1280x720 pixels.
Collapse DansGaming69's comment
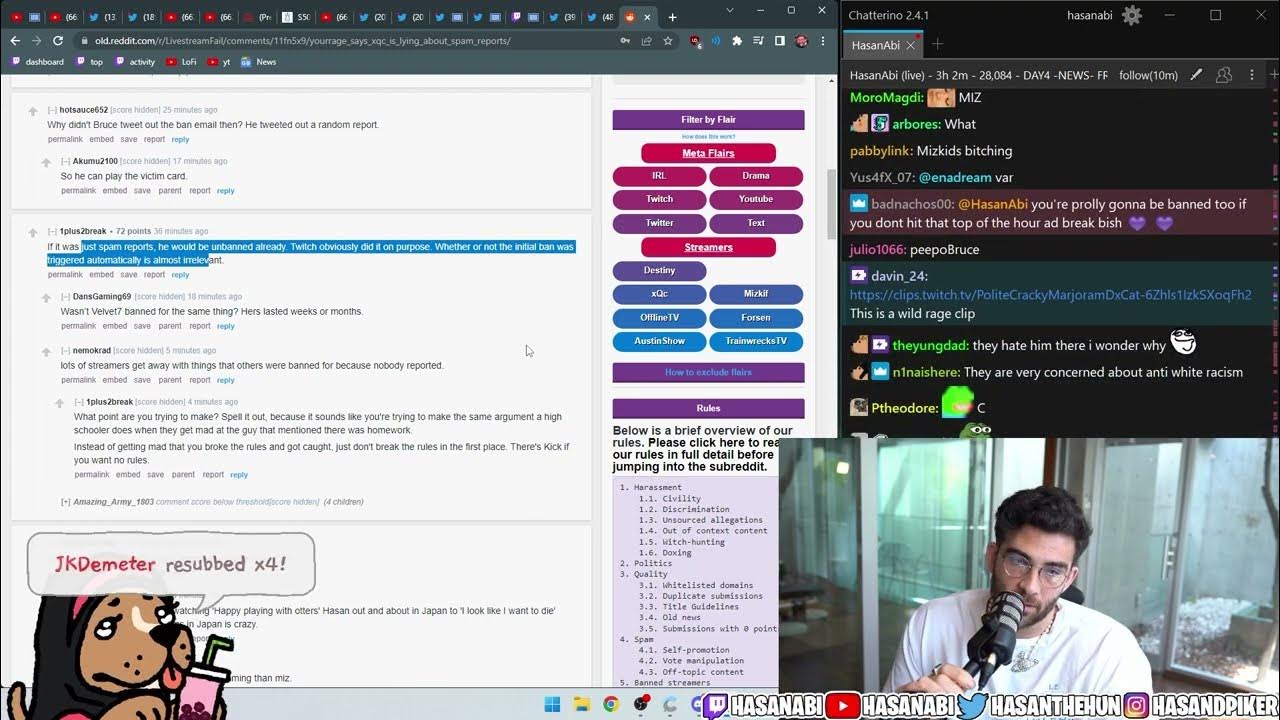[65, 296]
